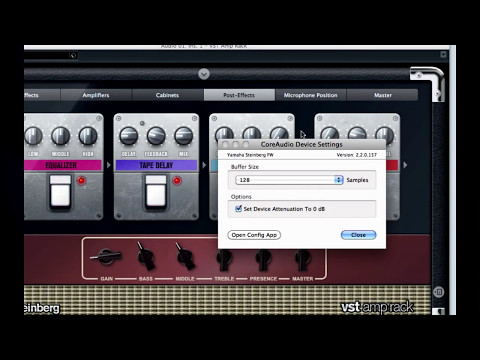Click the amplifier TREBLE knob
This screenshot has width=480, height=360.
(x=224, y=260)
